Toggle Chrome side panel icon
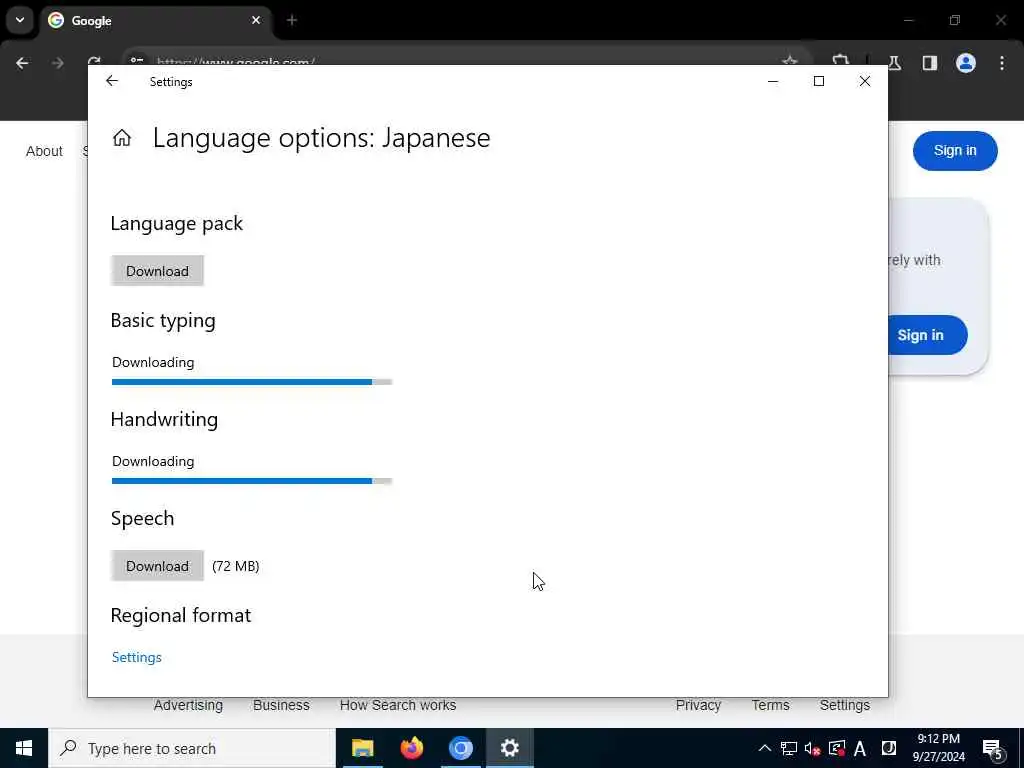 tap(930, 63)
